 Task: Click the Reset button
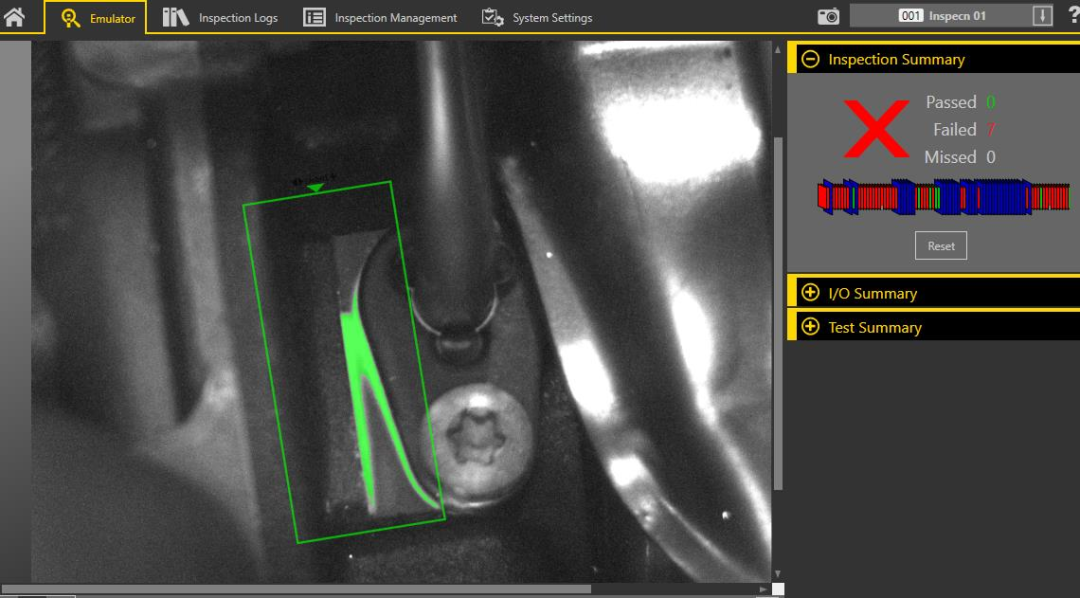941,246
